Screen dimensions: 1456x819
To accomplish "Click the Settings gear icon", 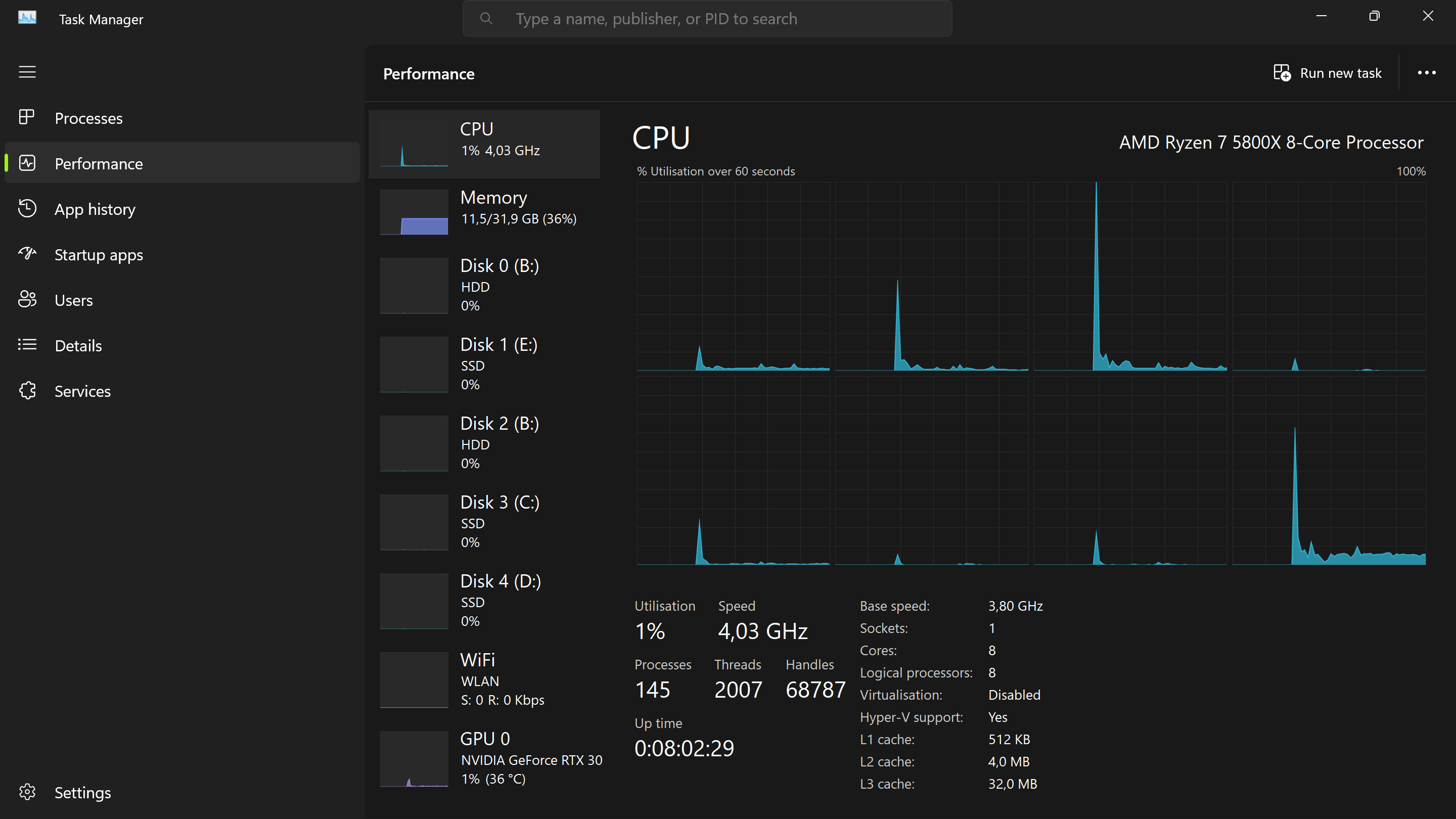I will (x=27, y=792).
